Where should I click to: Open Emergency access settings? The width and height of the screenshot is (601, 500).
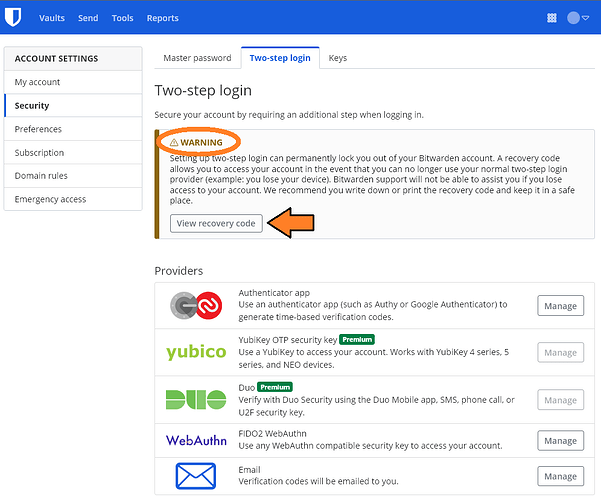coord(73,199)
